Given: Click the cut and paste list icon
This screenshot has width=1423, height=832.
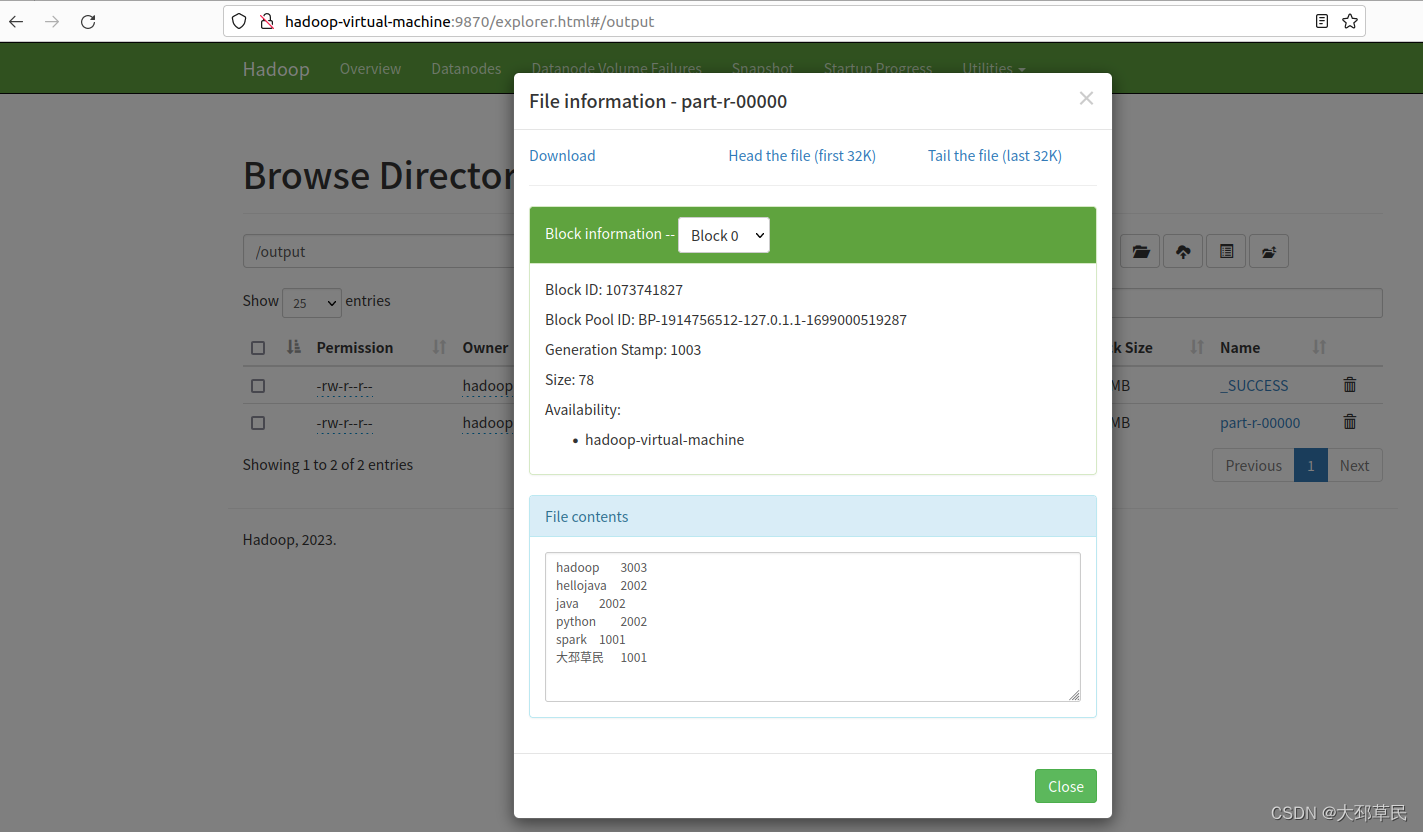Looking at the screenshot, I should coord(1226,252).
